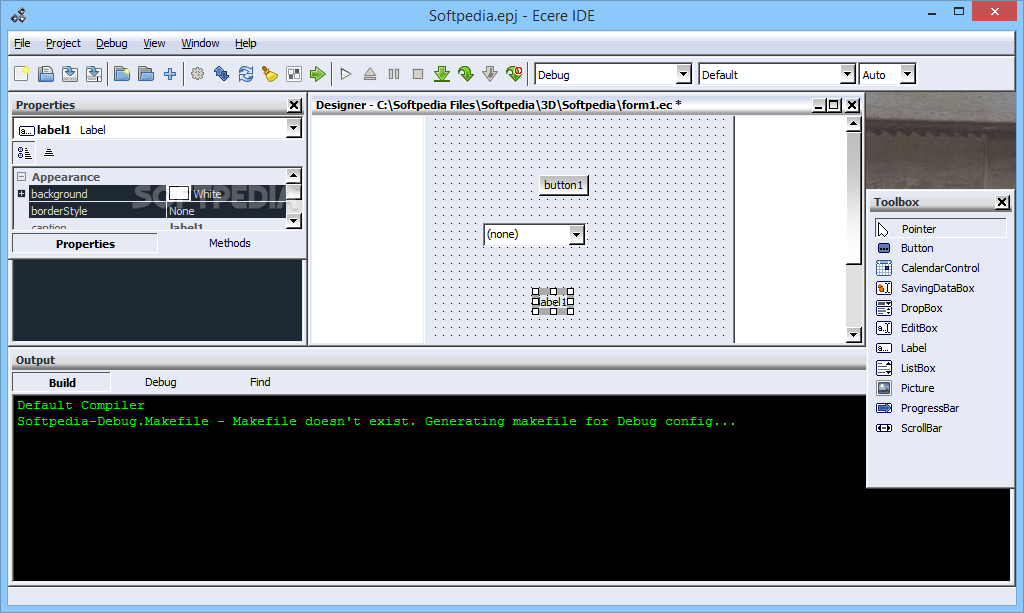Viewport: 1024px width, 613px height.
Task: Click the green Run arrow icon
Action: (318, 74)
